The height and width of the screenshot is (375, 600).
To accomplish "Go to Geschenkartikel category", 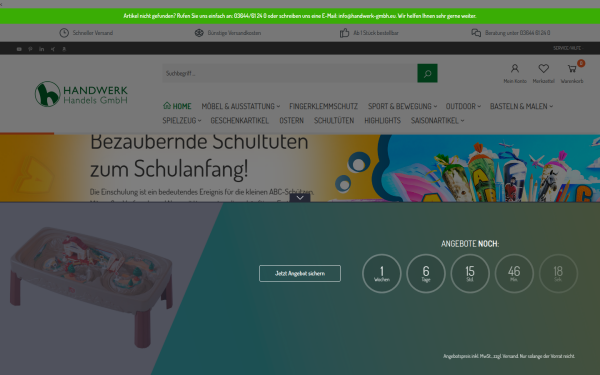I will tap(240, 121).
